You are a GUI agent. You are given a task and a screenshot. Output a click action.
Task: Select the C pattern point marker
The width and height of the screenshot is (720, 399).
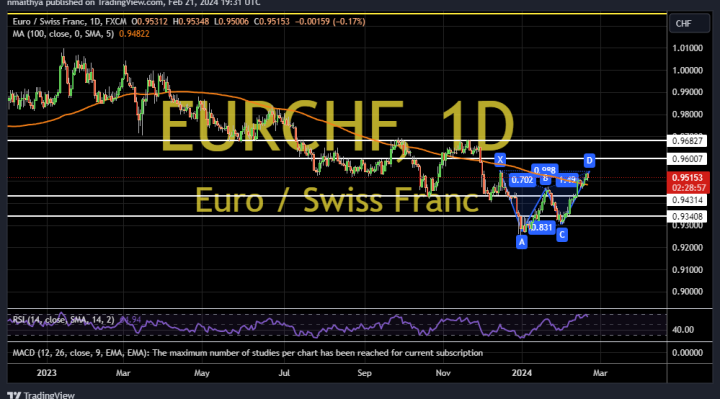[x=562, y=235]
